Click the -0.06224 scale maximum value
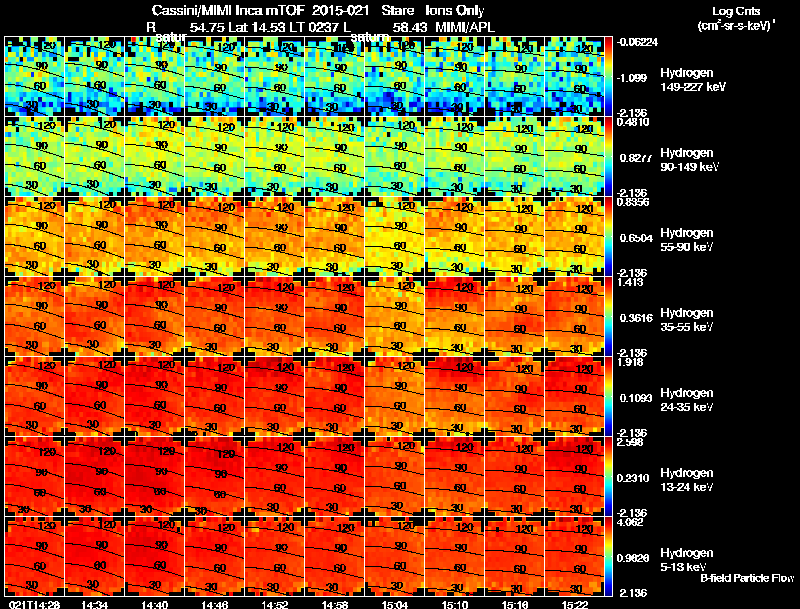Viewport: 800px width, 609px height. pos(638,42)
